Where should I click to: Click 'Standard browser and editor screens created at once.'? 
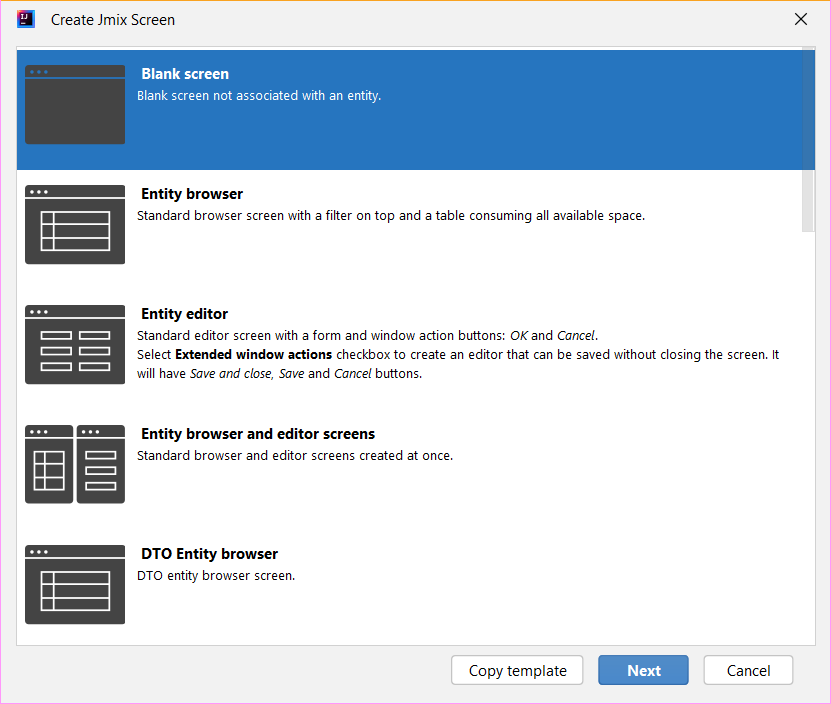point(295,455)
